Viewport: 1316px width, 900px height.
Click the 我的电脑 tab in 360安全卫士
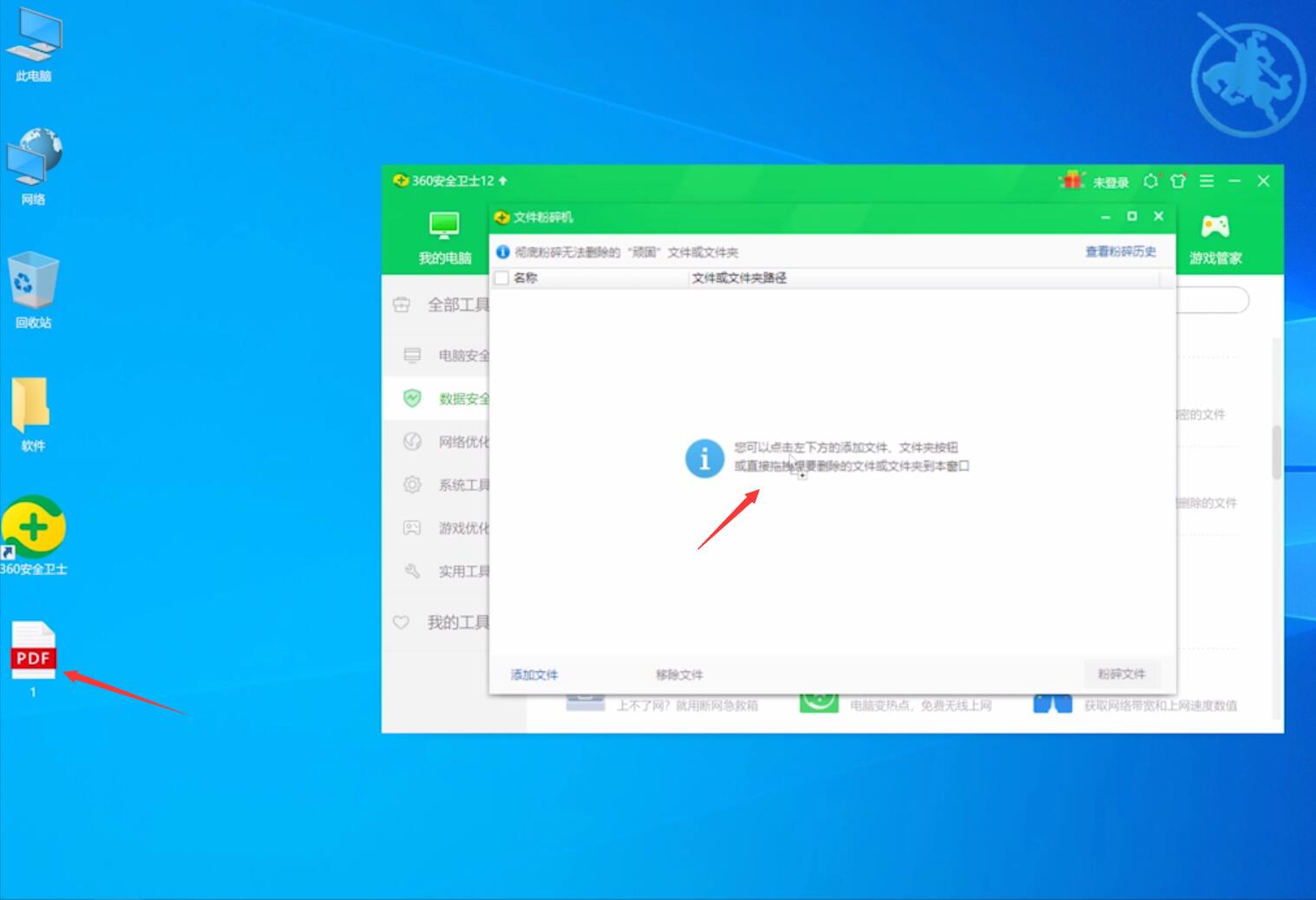click(x=445, y=238)
